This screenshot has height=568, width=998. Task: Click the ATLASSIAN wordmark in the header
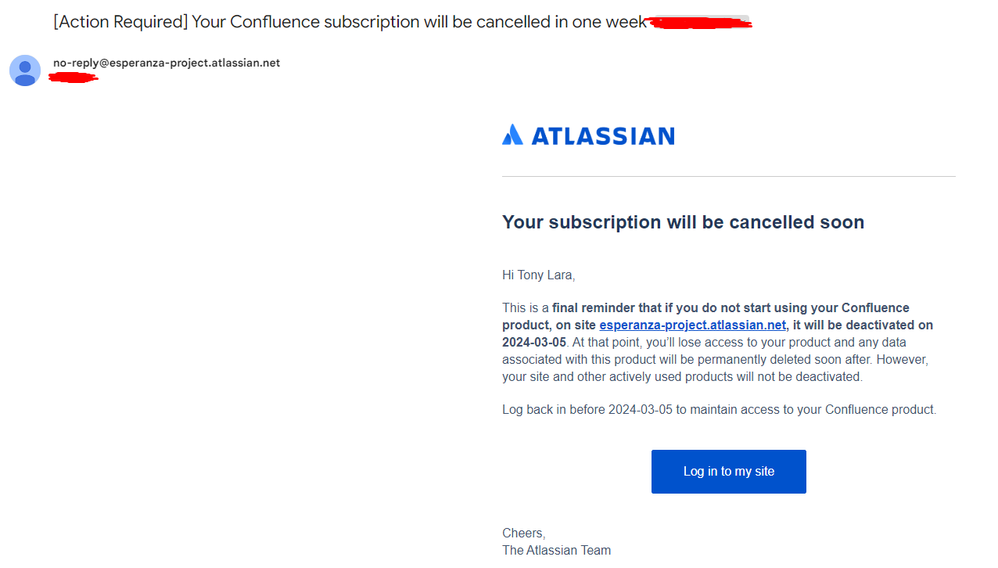coord(603,136)
